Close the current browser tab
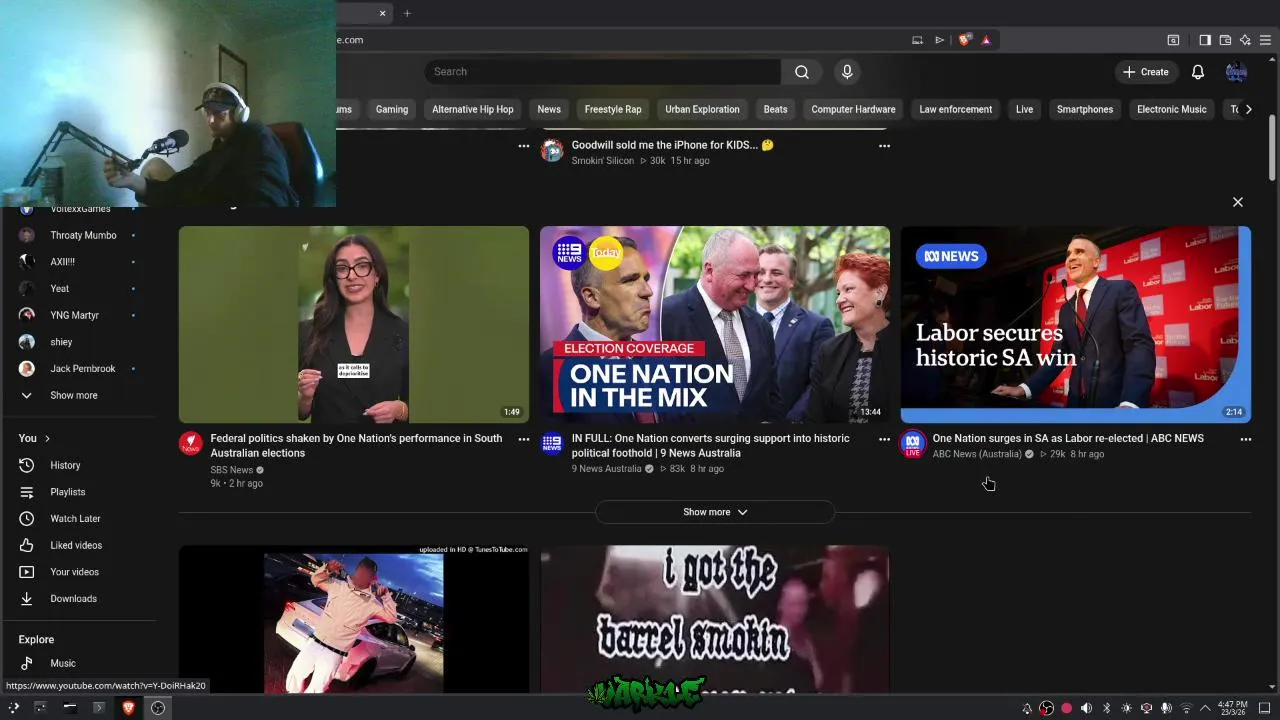1280x720 pixels. (382, 13)
